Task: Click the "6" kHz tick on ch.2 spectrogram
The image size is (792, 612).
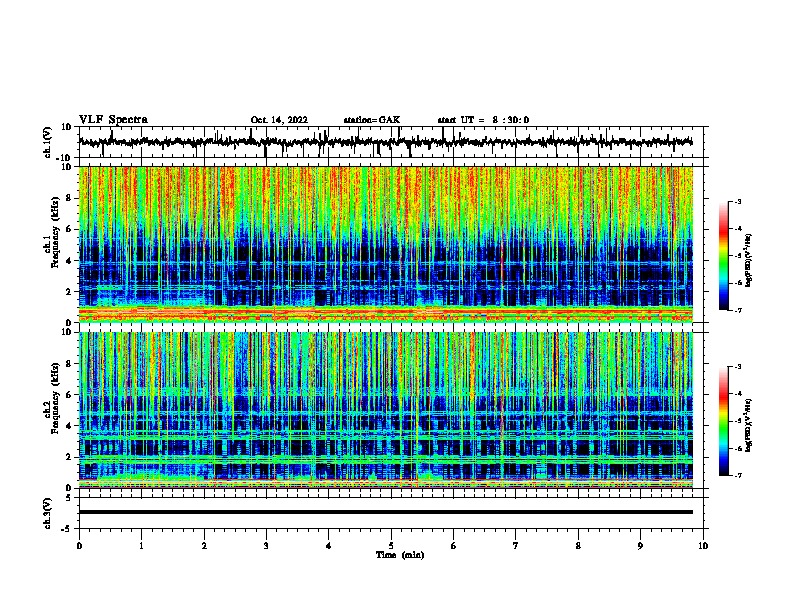Action: 70,395
